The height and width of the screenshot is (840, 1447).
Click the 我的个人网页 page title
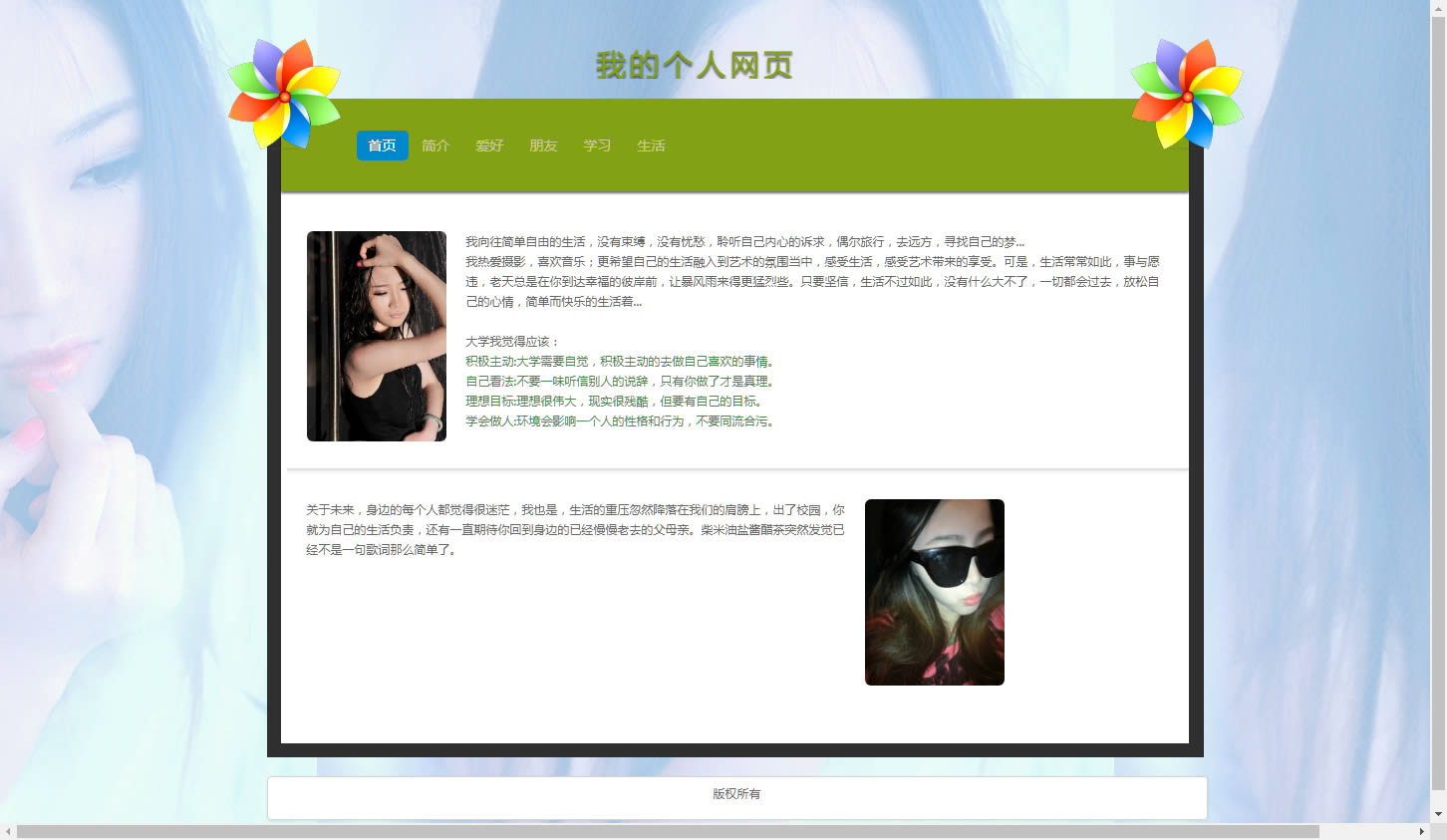tap(695, 66)
